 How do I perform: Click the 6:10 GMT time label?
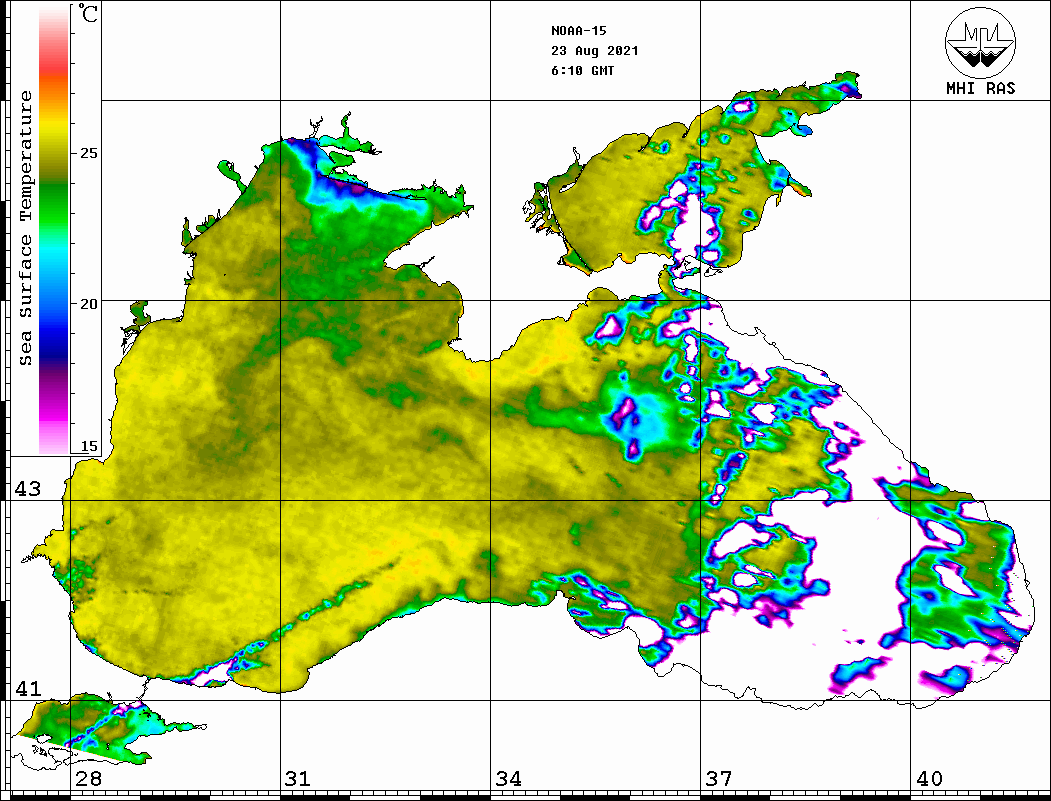point(582,71)
